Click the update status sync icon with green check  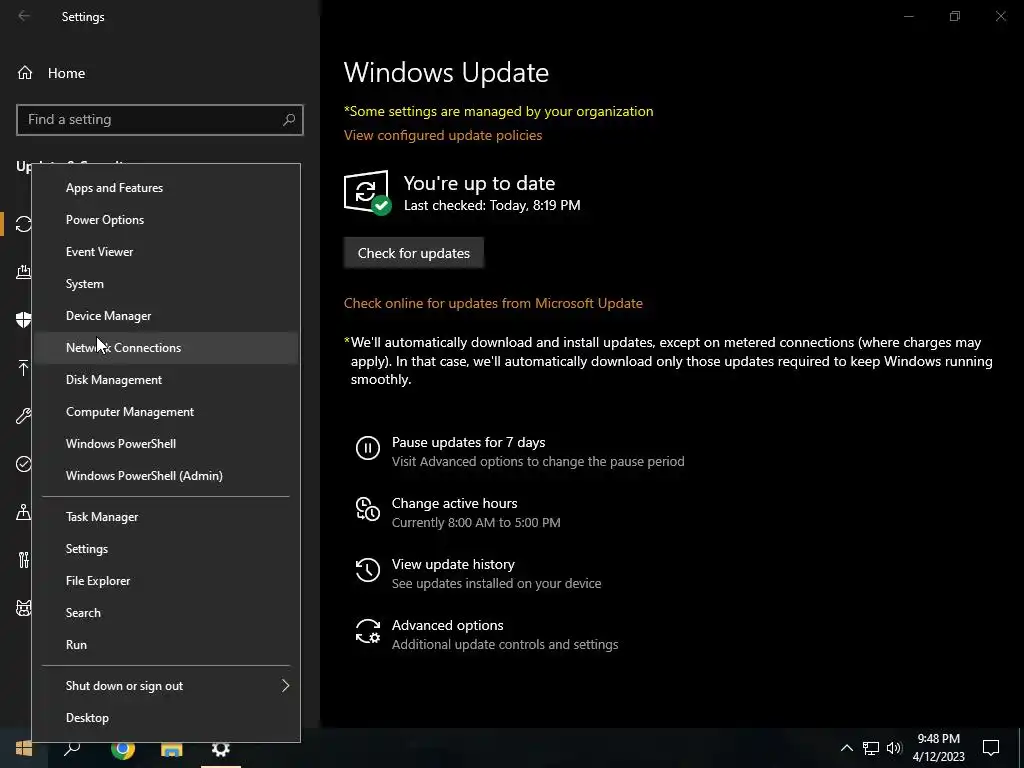click(367, 192)
